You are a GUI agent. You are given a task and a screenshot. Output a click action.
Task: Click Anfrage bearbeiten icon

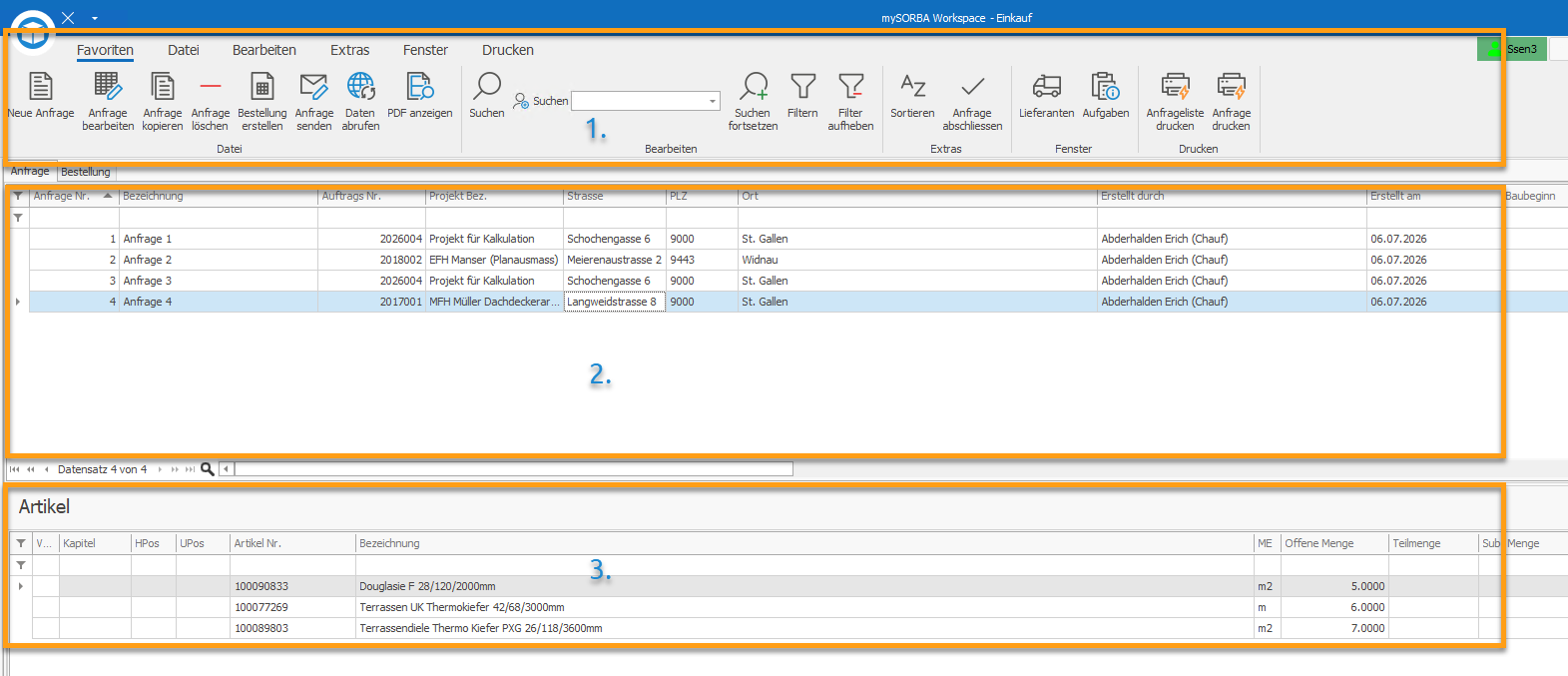pyautogui.click(x=108, y=87)
